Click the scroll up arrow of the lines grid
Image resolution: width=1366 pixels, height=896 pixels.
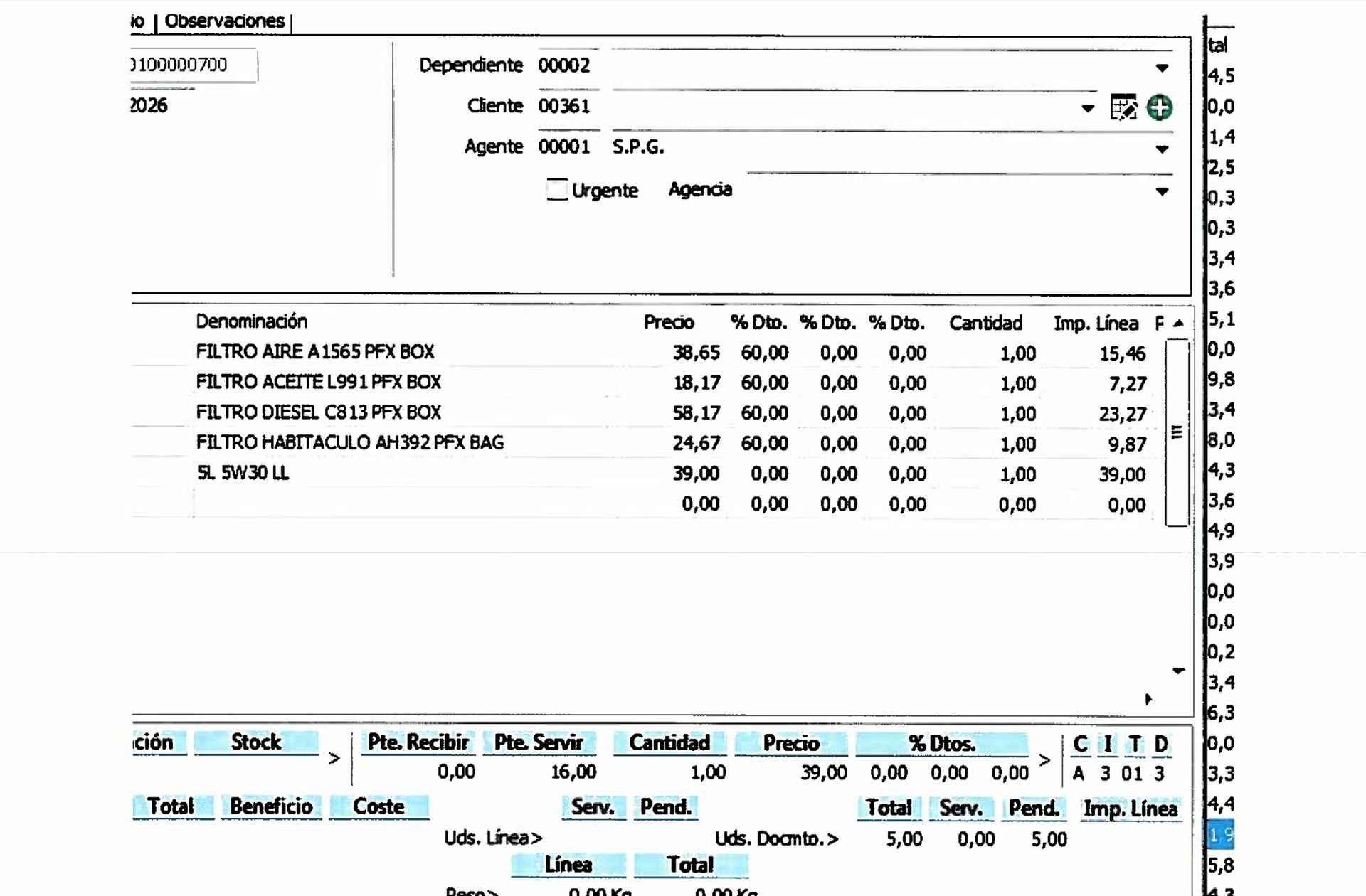[x=1178, y=324]
